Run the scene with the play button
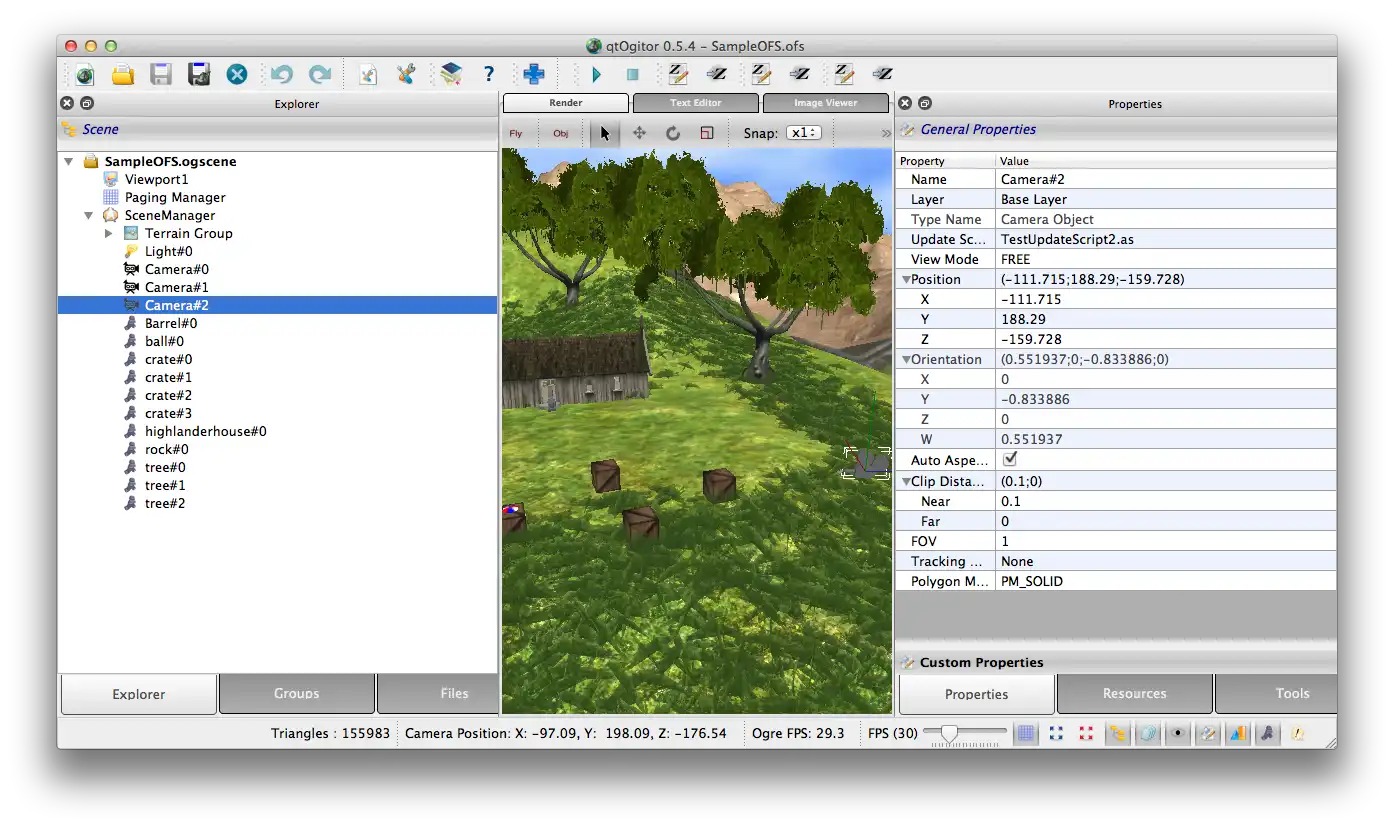This screenshot has width=1394, height=828. [x=597, y=74]
